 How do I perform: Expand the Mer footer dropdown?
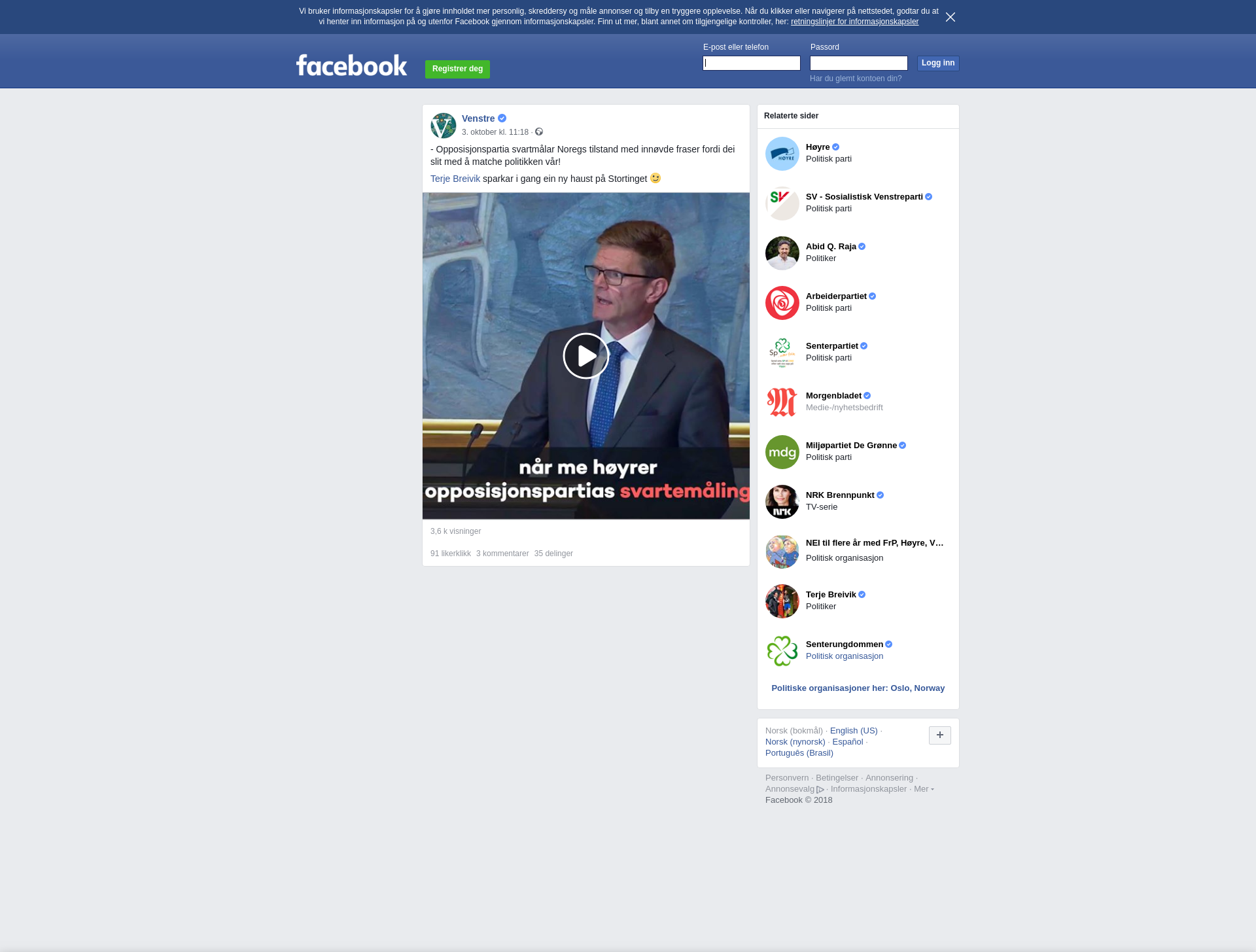coord(924,789)
